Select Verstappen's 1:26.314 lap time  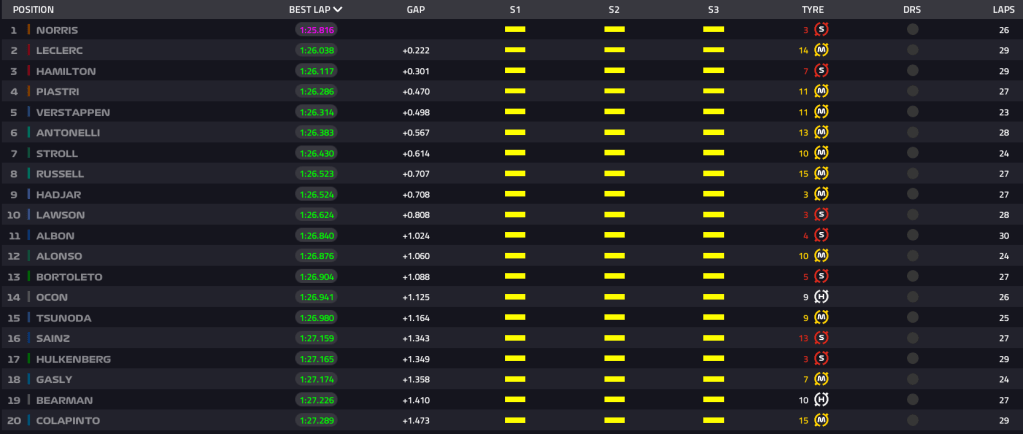point(316,112)
